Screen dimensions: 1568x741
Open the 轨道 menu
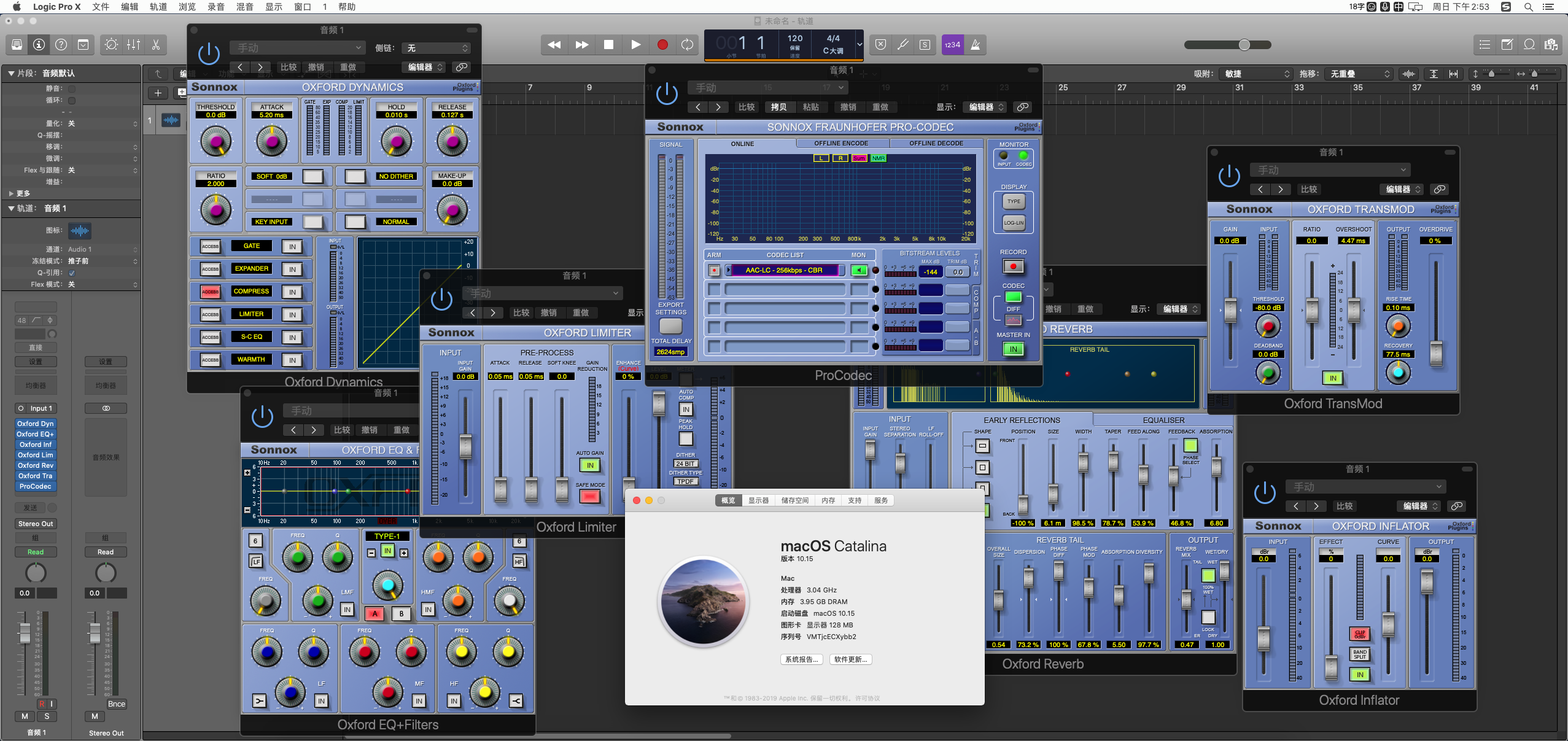pyautogui.click(x=158, y=7)
